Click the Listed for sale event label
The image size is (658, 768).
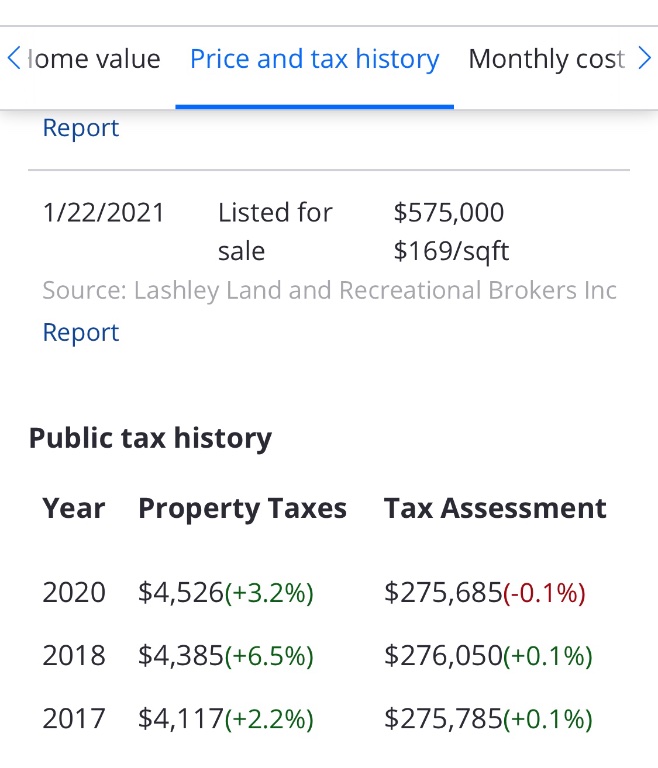(274, 231)
